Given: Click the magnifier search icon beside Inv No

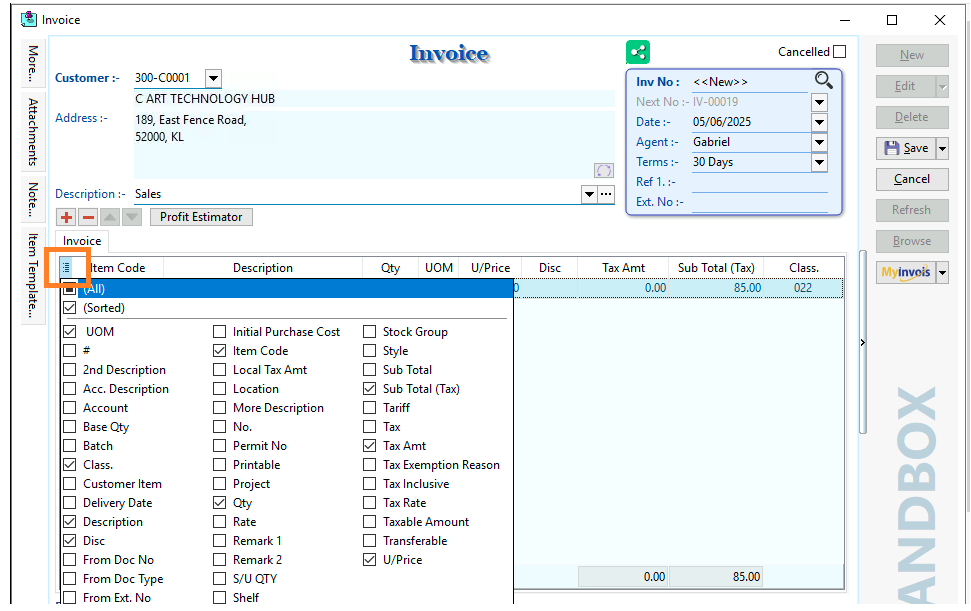Looking at the screenshot, I should (x=823, y=81).
